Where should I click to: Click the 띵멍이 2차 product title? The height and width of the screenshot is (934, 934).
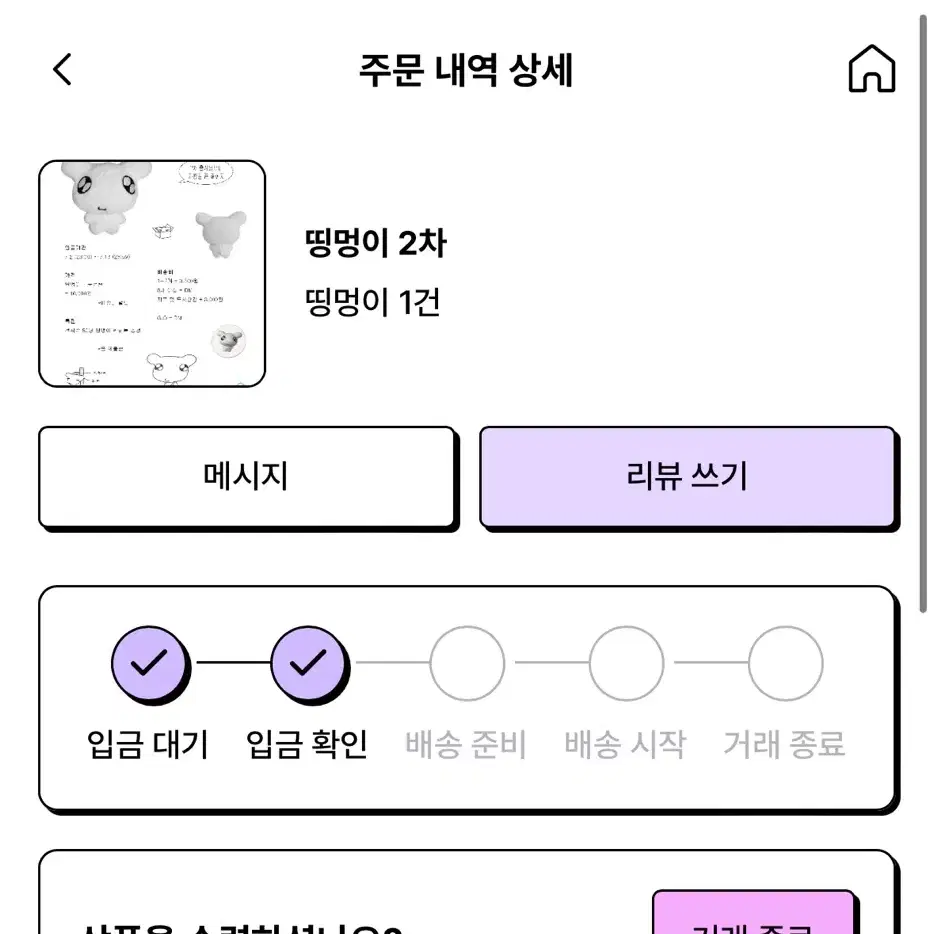(375, 243)
